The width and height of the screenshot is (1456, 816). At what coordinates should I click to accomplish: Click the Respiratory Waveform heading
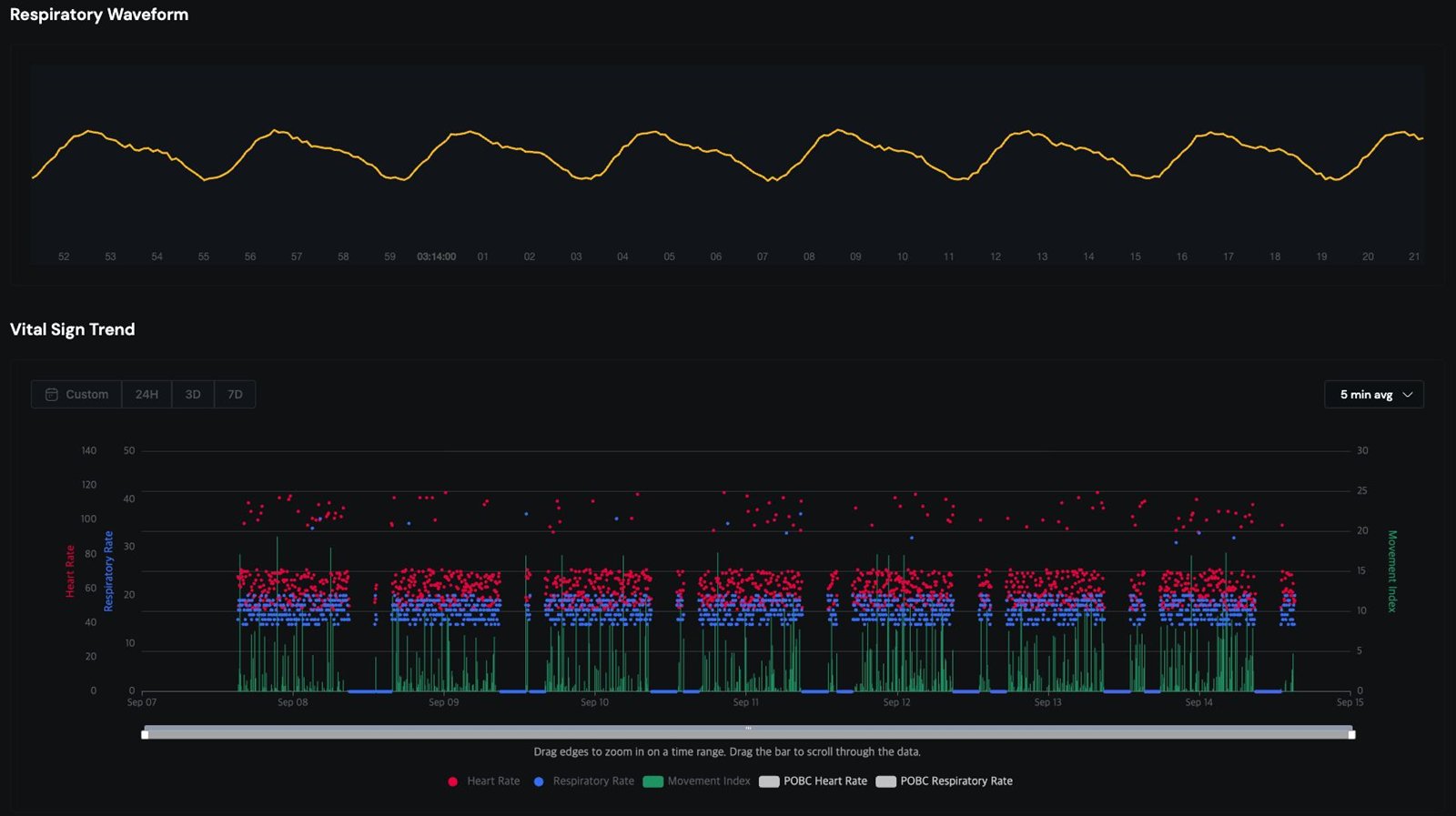point(99,15)
